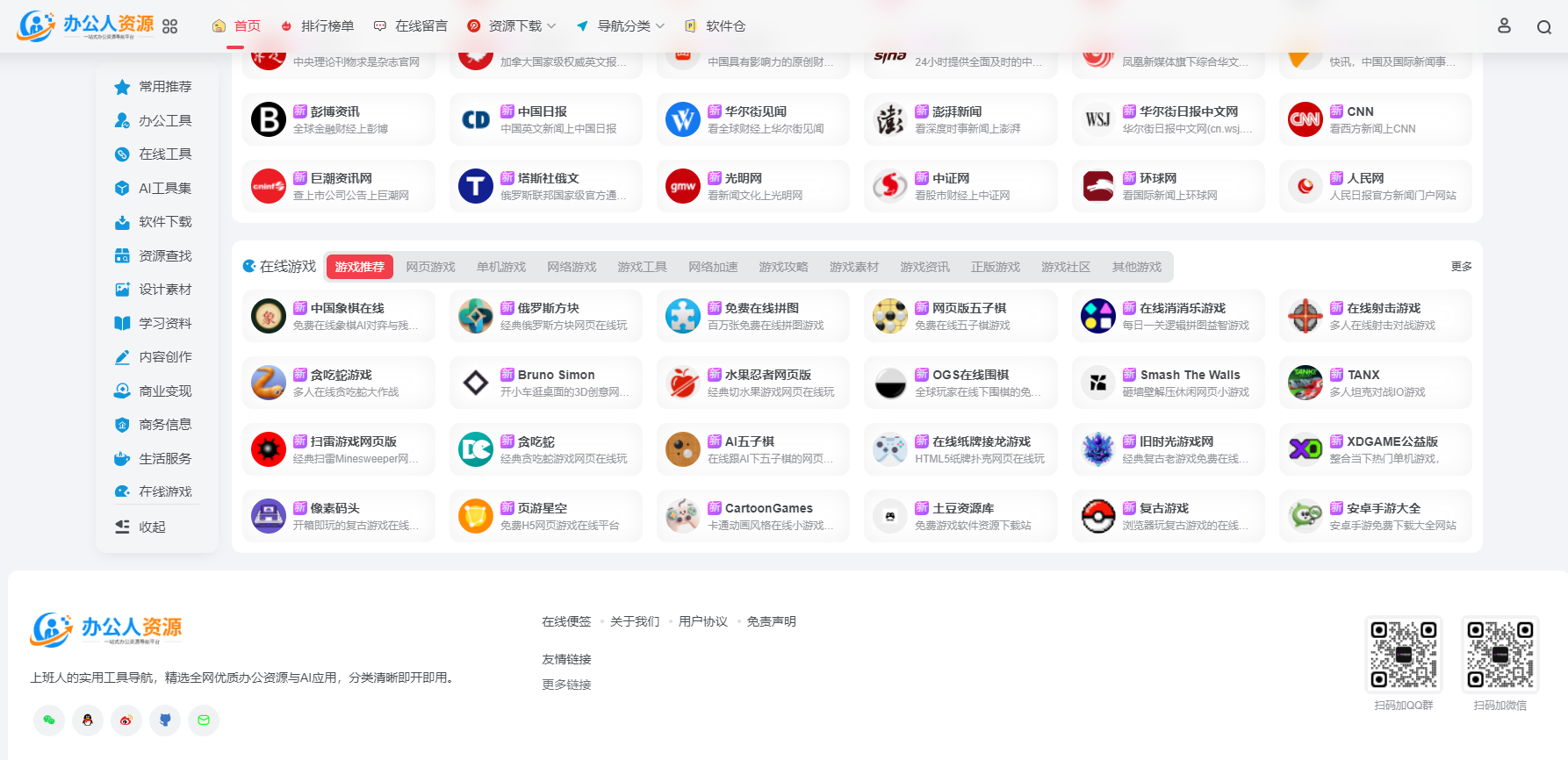Select 办公工具 in the sidebar
This screenshot has width=1568, height=760.
153,120
